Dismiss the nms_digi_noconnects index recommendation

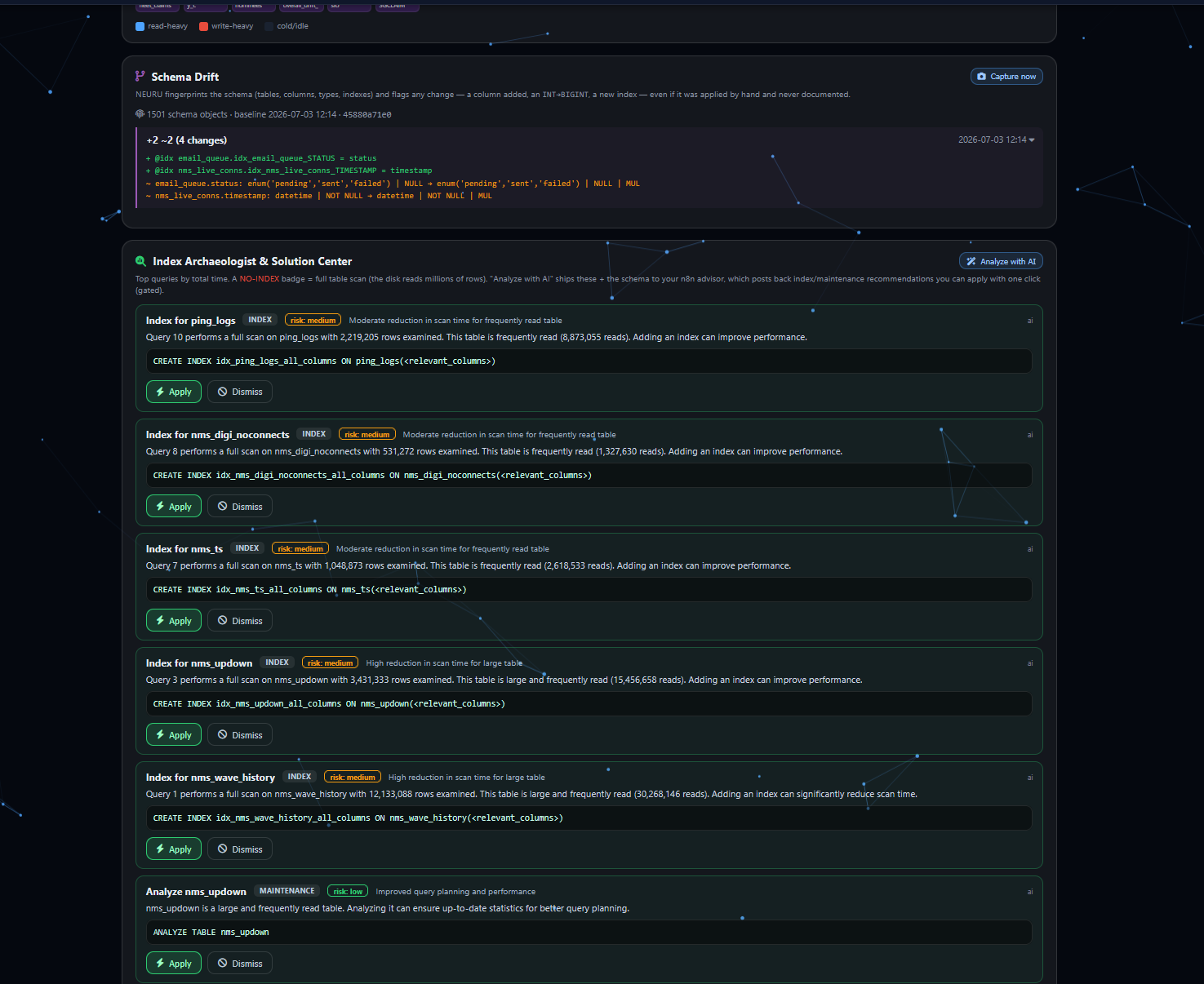(x=240, y=507)
